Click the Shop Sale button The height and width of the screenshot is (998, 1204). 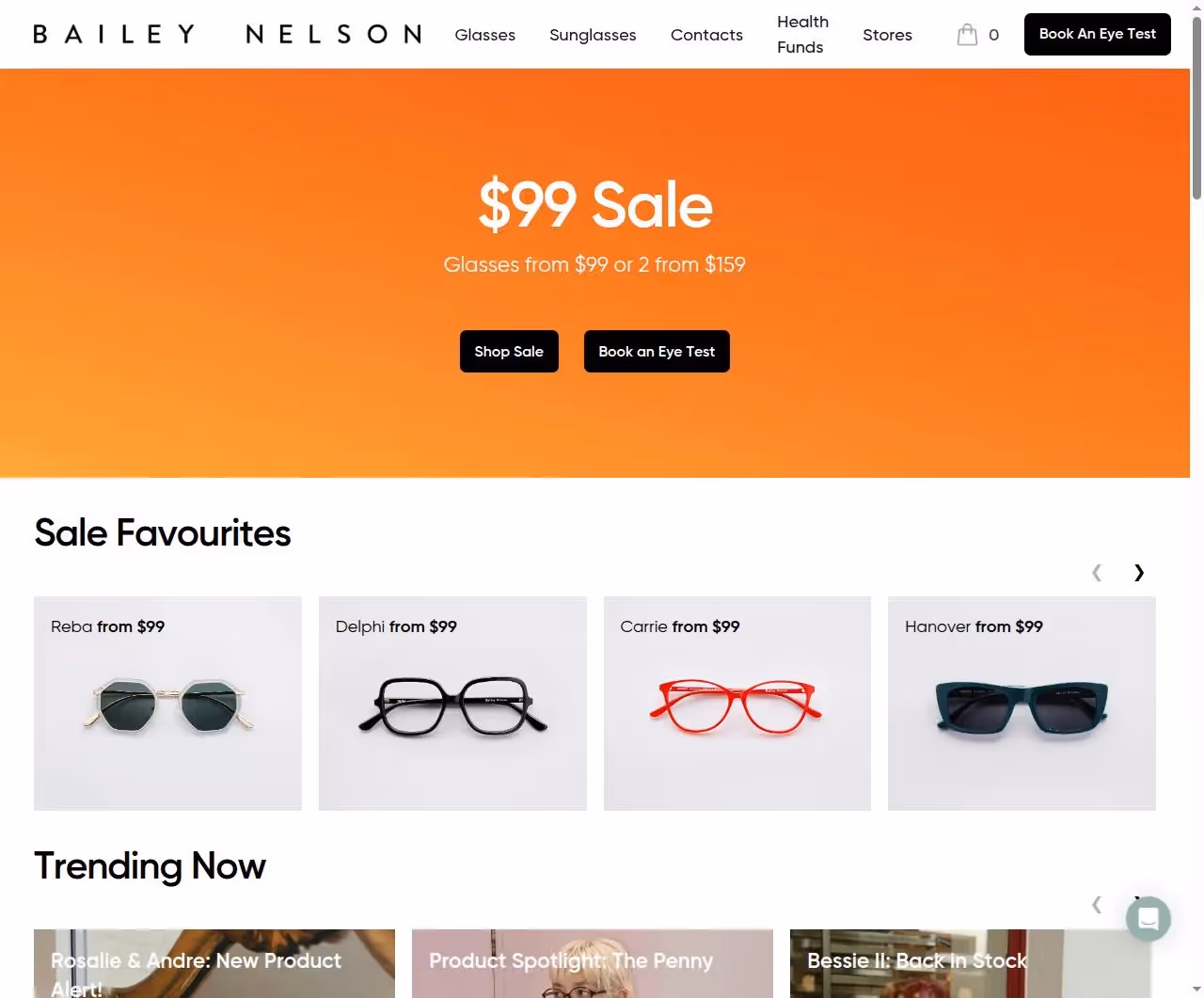(x=509, y=351)
